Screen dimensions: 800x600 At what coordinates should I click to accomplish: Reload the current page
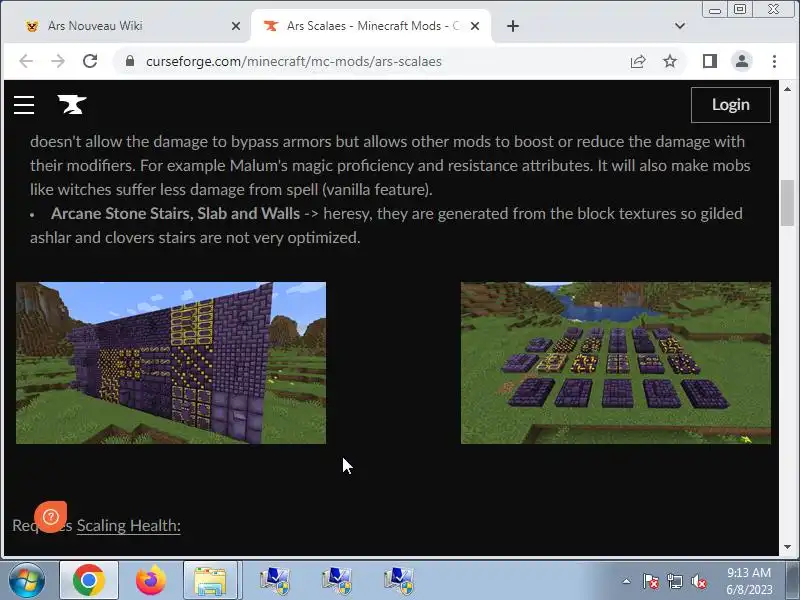click(90, 61)
